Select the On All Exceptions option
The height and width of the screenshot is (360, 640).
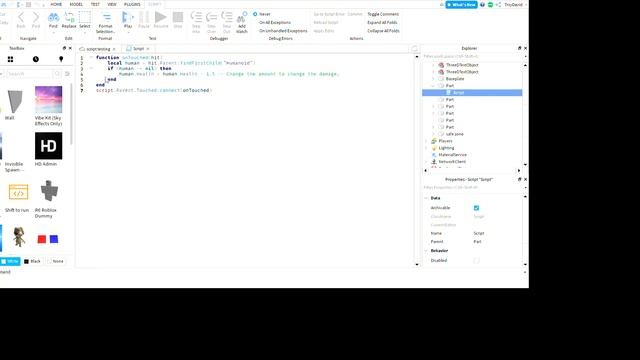coord(275,22)
